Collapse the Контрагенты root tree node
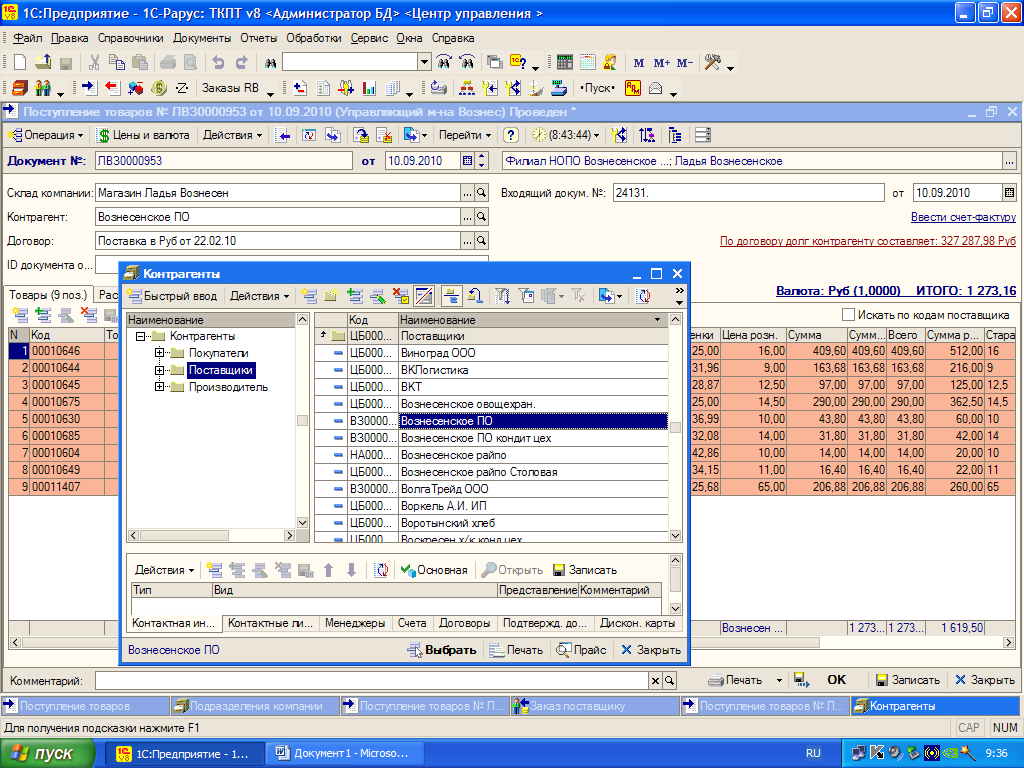The image size is (1024, 768). (140, 336)
